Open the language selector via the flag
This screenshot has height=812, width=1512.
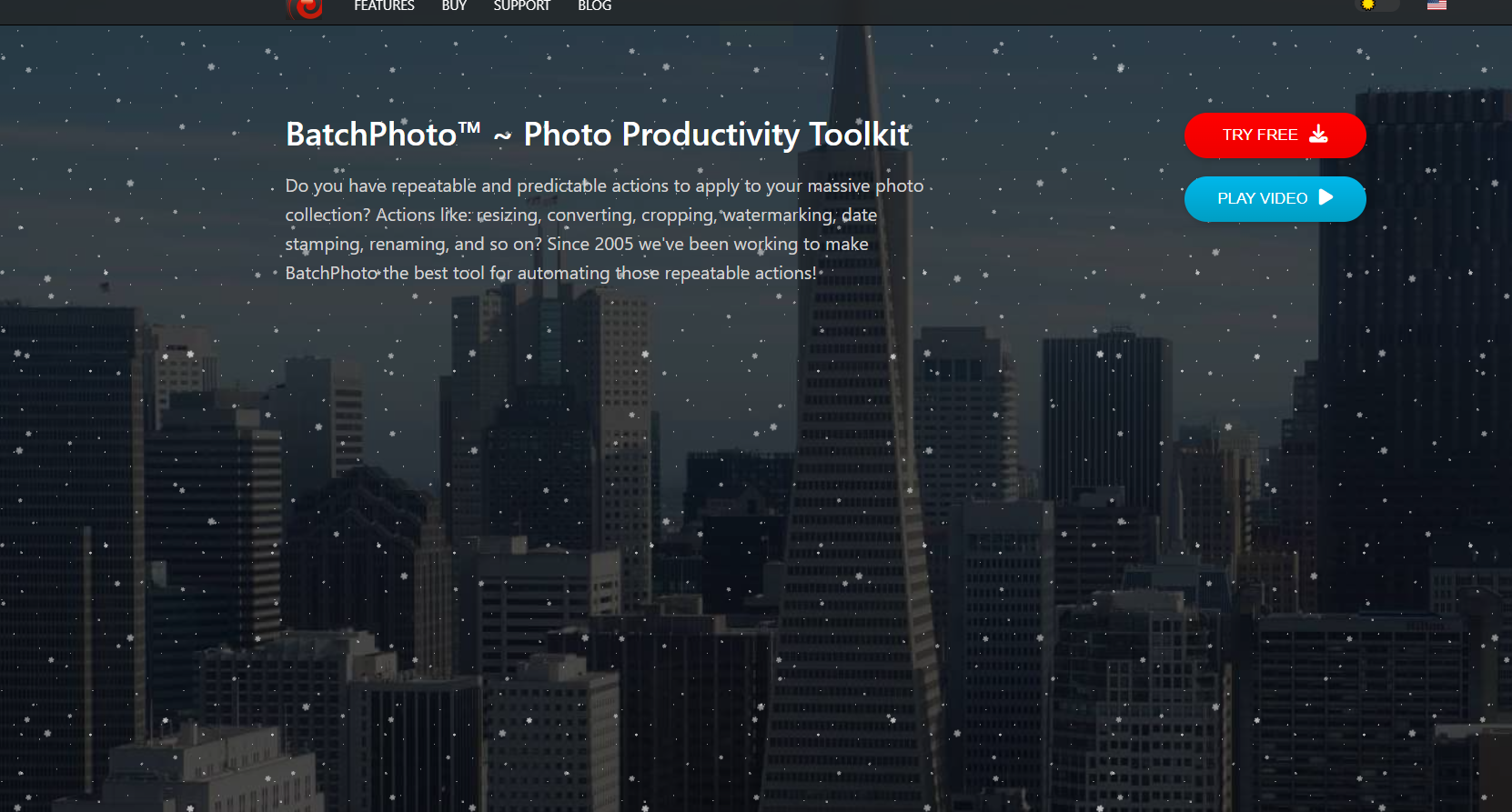tap(1436, 5)
